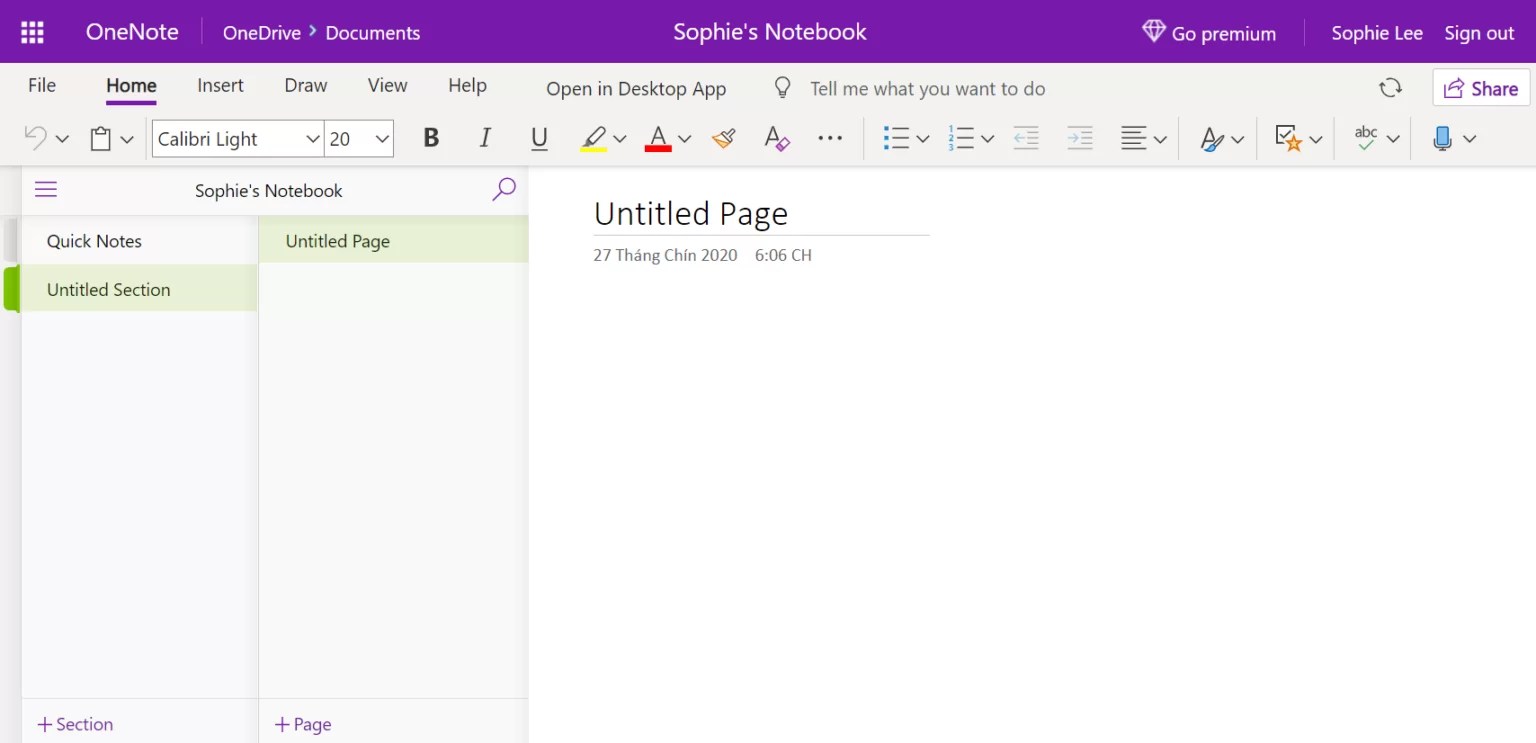
Task: Expand the Styles dropdown arrow
Action: (1238, 139)
